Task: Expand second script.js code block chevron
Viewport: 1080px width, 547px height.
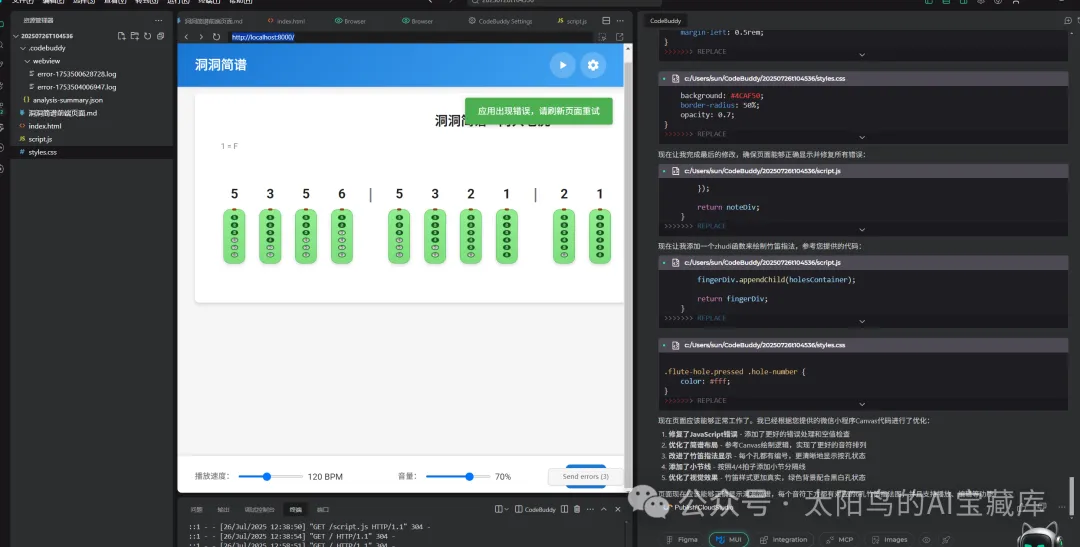Action: point(862,322)
